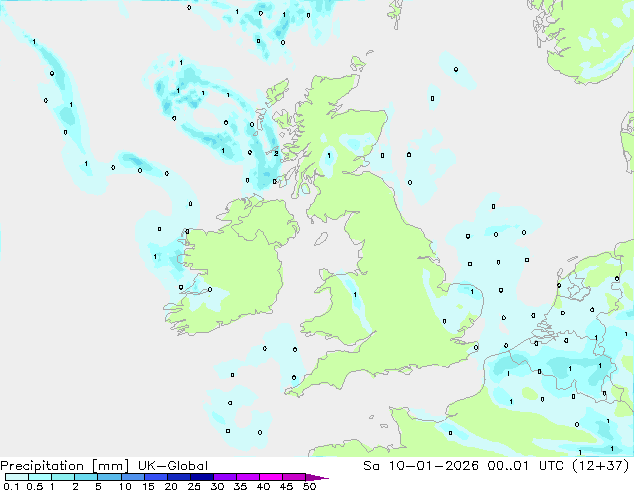This screenshot has height=490, width=634.
Task: Click the above-50 arrow tip of the legend
Action: (x=317, y=477)
